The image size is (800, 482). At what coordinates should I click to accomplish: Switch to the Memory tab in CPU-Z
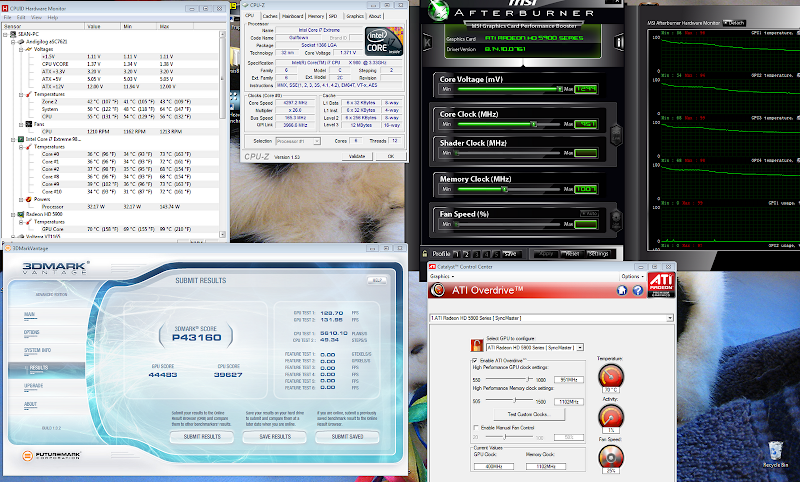[316, 16]
